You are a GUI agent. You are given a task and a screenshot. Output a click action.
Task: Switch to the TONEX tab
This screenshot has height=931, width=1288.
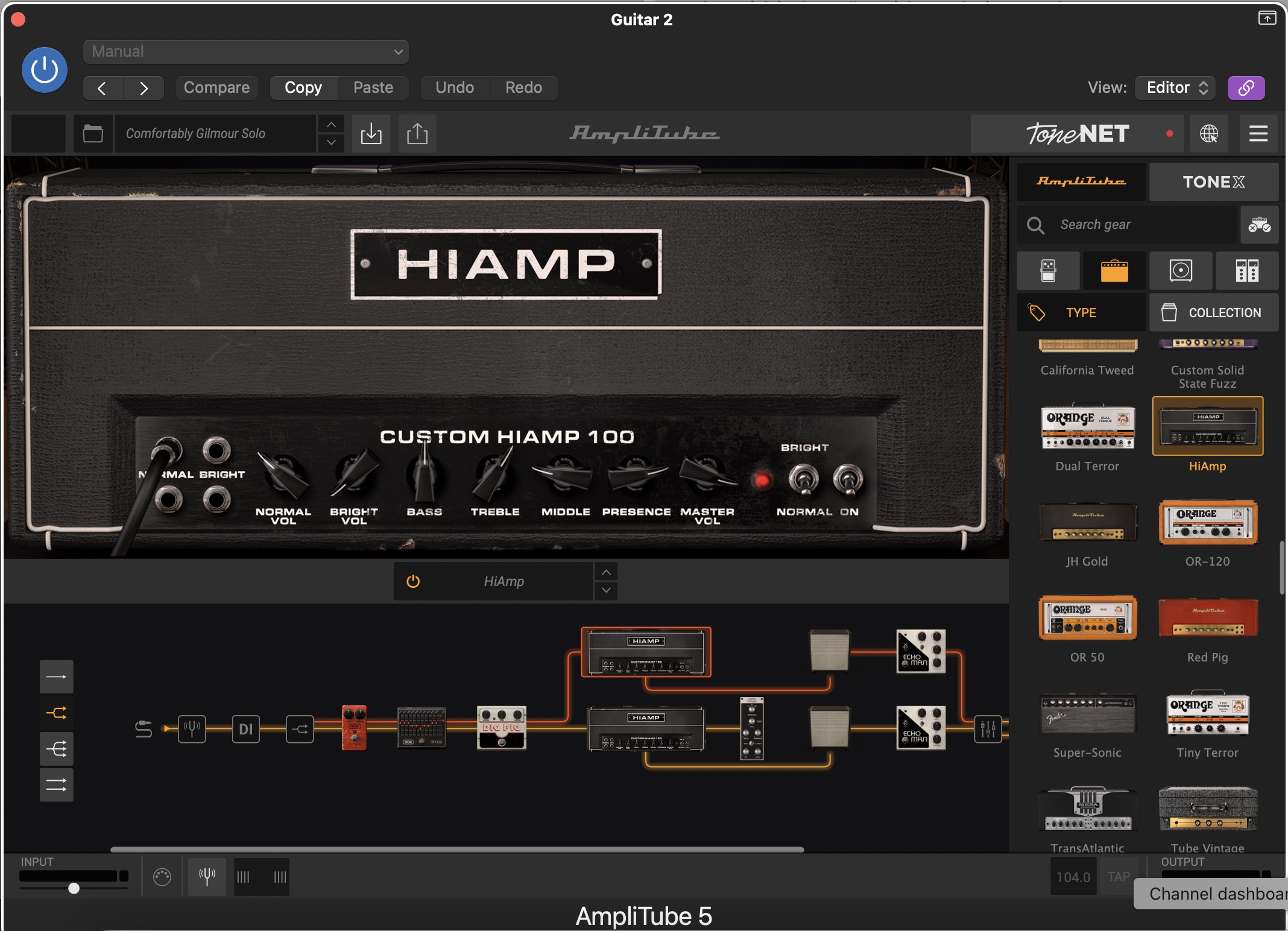pos(1213,181)
